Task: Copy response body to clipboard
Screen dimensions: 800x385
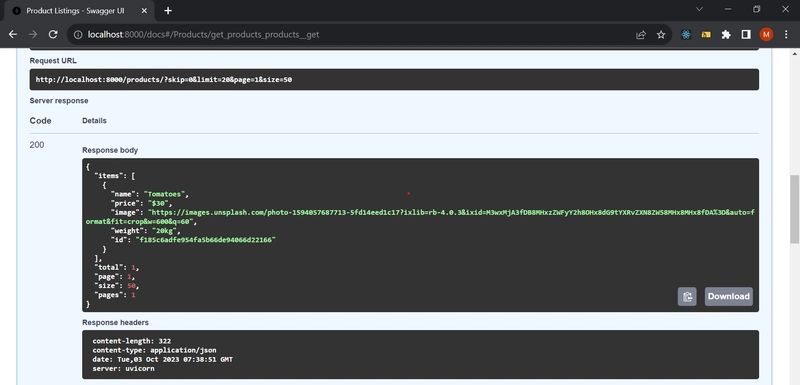Action: [687, 296]
